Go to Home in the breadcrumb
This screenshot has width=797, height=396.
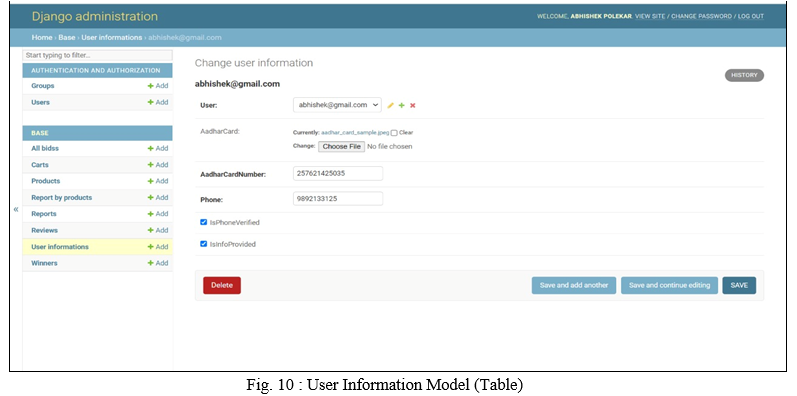[x=42, y=38]
